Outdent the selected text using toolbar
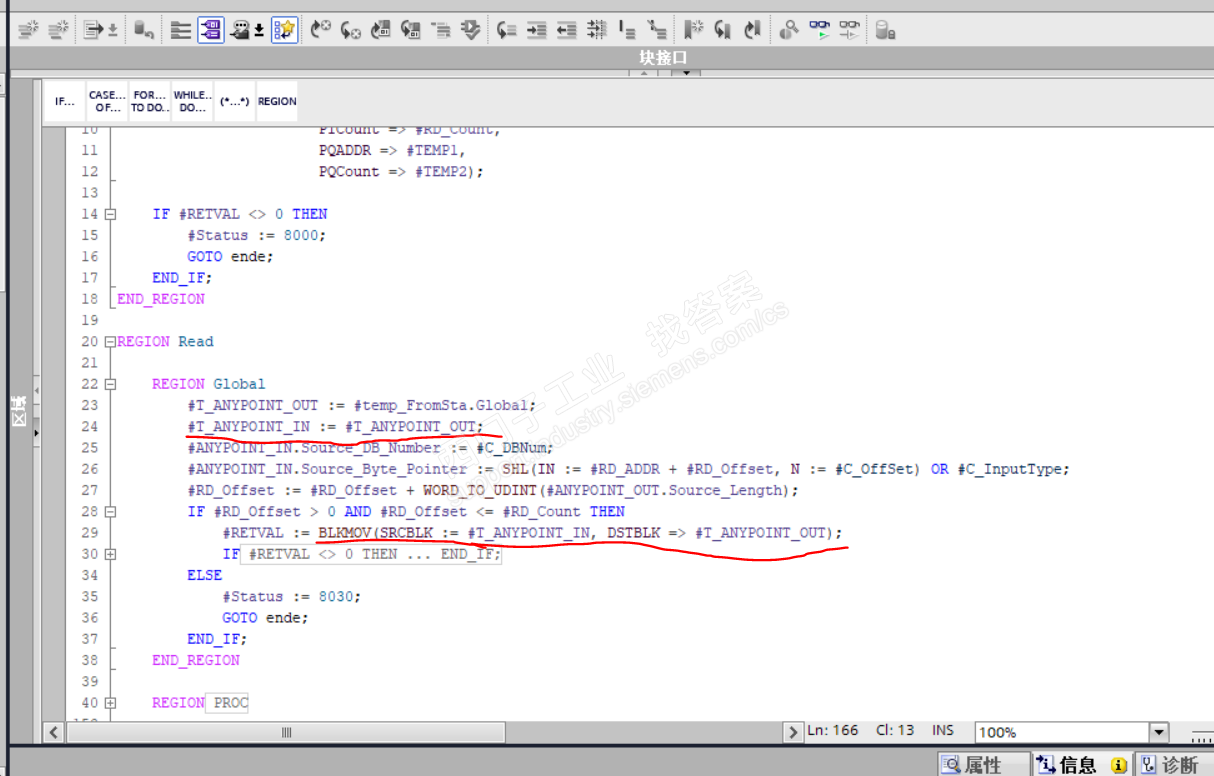The height and width of the screenshot is (776, 1214). [x=567, y=30]
